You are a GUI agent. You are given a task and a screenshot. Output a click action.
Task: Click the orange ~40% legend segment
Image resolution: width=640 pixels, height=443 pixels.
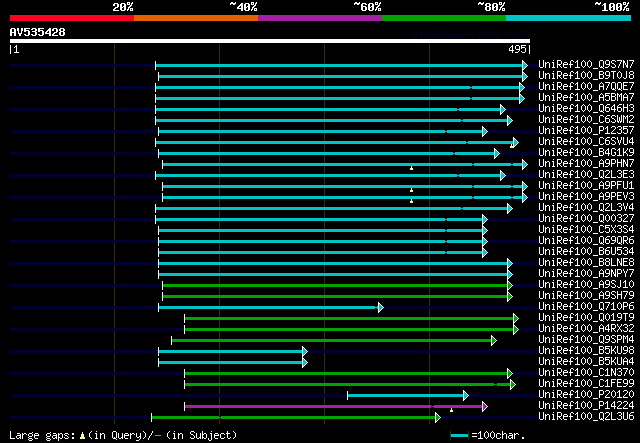(x=196, y=18)
